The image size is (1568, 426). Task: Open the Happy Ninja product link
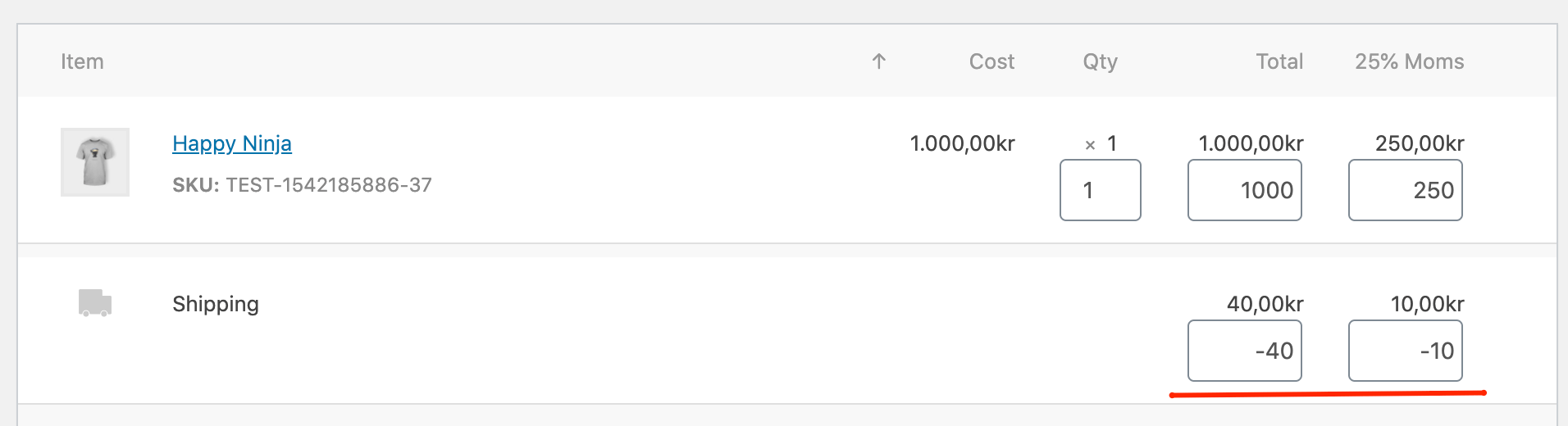coord(232,143)
